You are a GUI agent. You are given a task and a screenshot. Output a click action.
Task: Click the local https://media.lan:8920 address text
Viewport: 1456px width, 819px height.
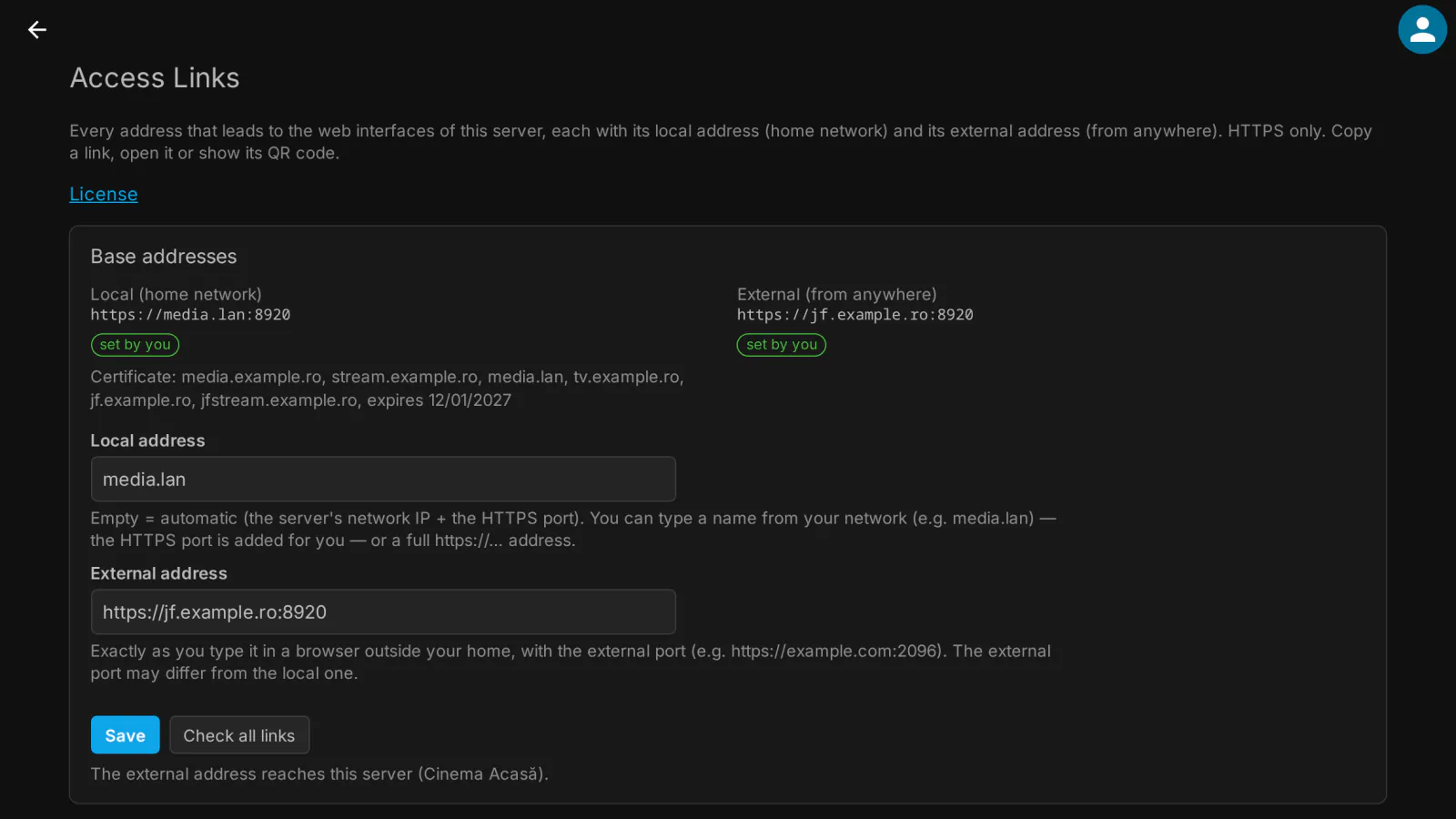pyautogui.click(x=190, y=315)
